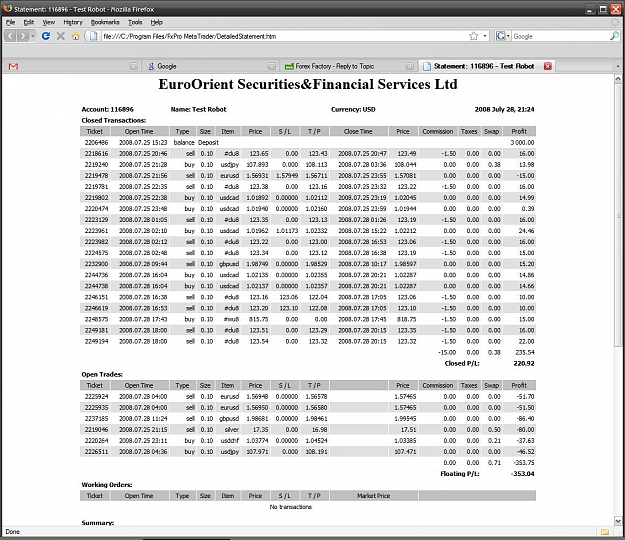
Task: Click ticket number 2249194
Action: [96, 342]
